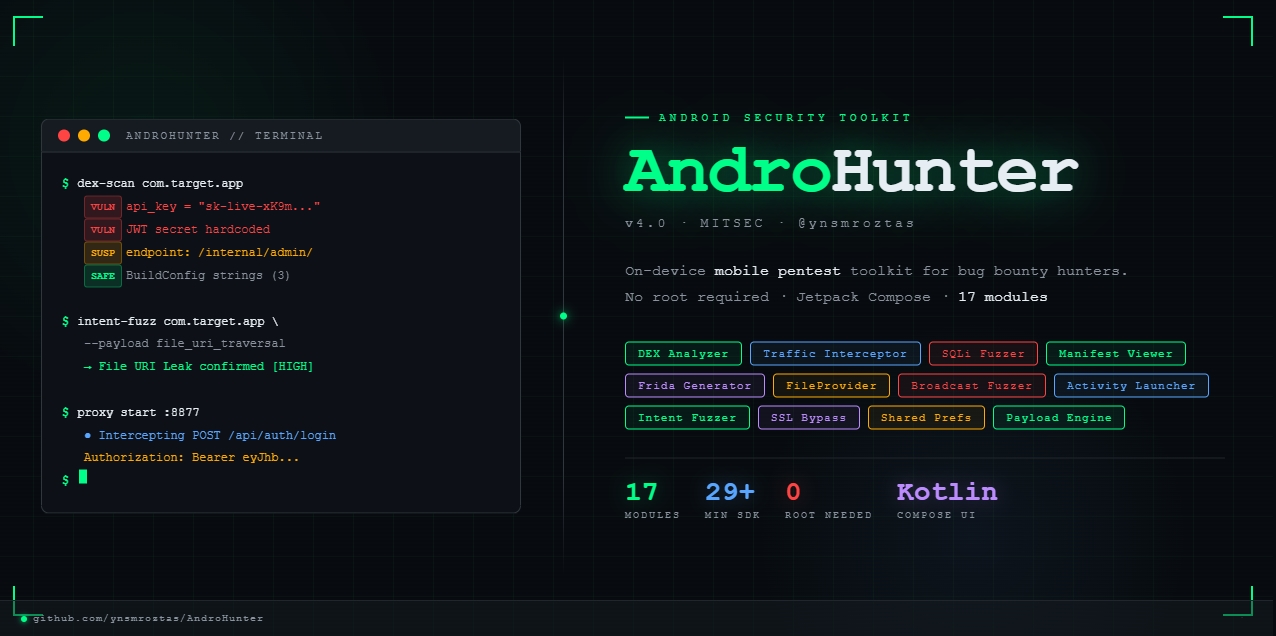
Task: Open the Frida Generator
Action: [694, 385]
